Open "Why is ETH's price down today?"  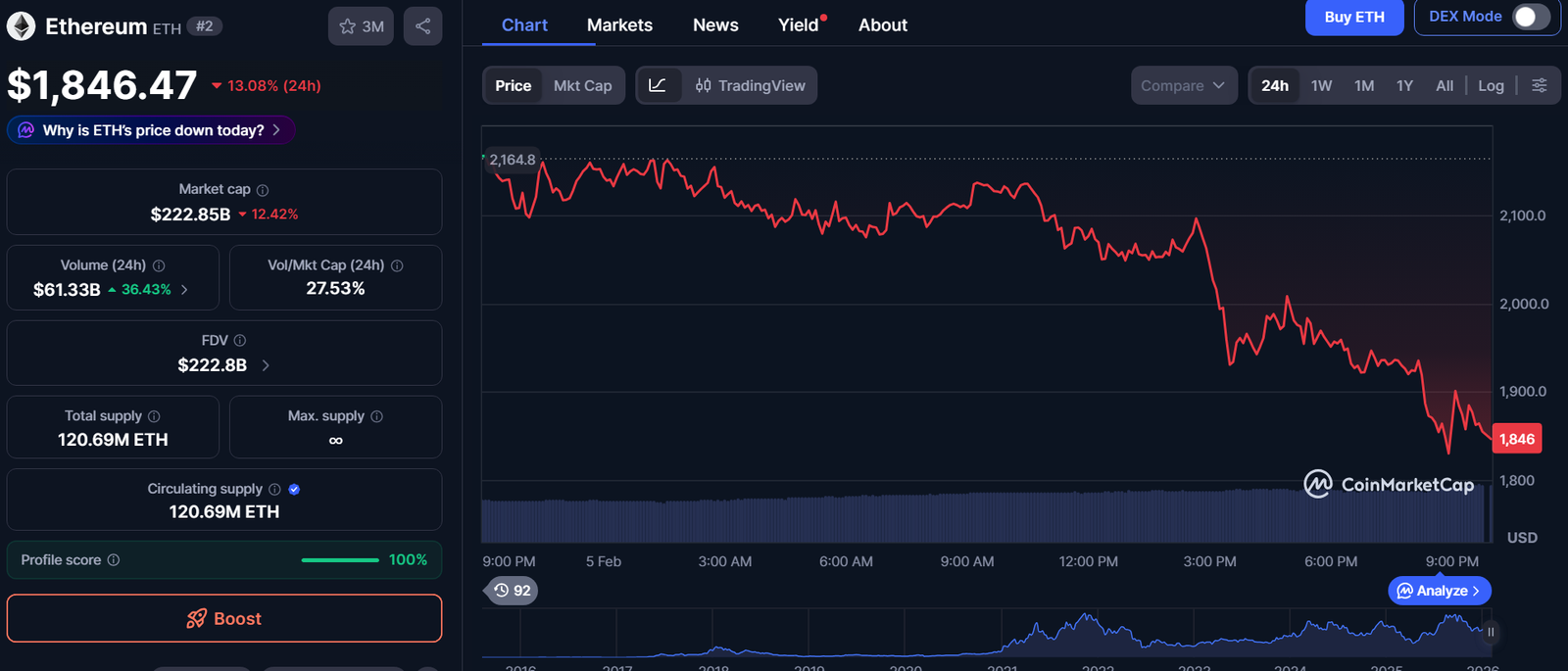point(152,130)
